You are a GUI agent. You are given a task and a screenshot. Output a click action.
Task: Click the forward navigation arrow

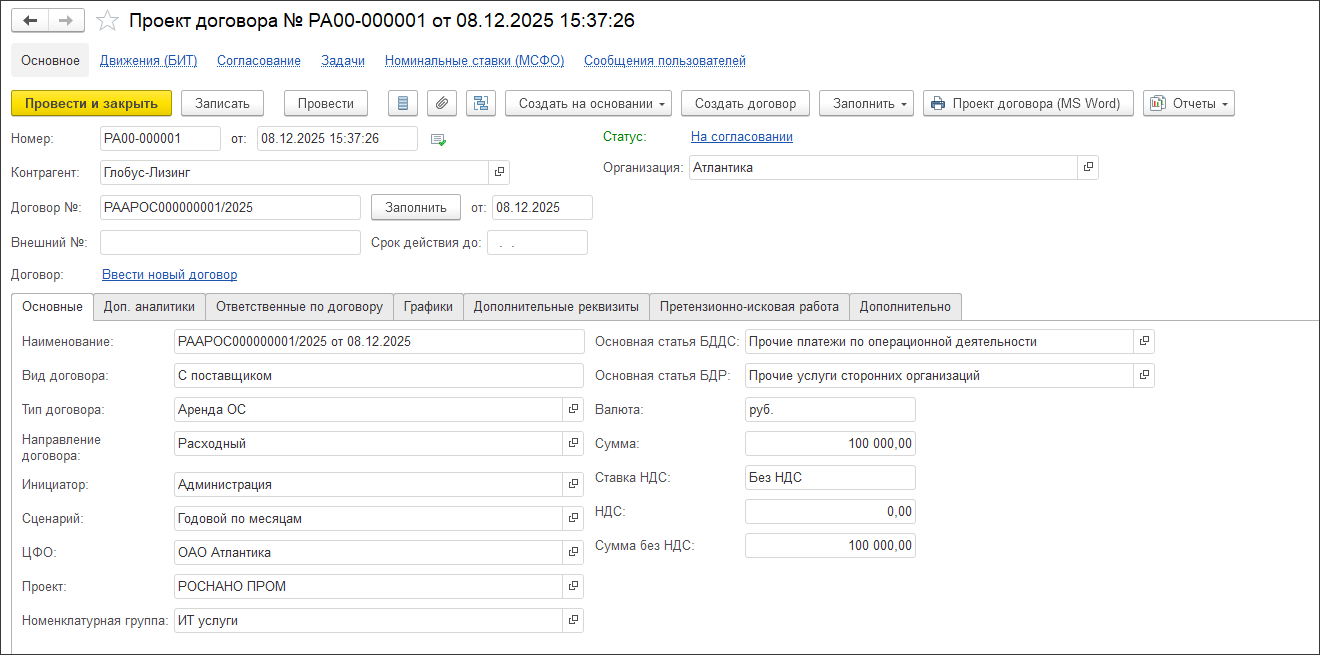pos(66,21)
